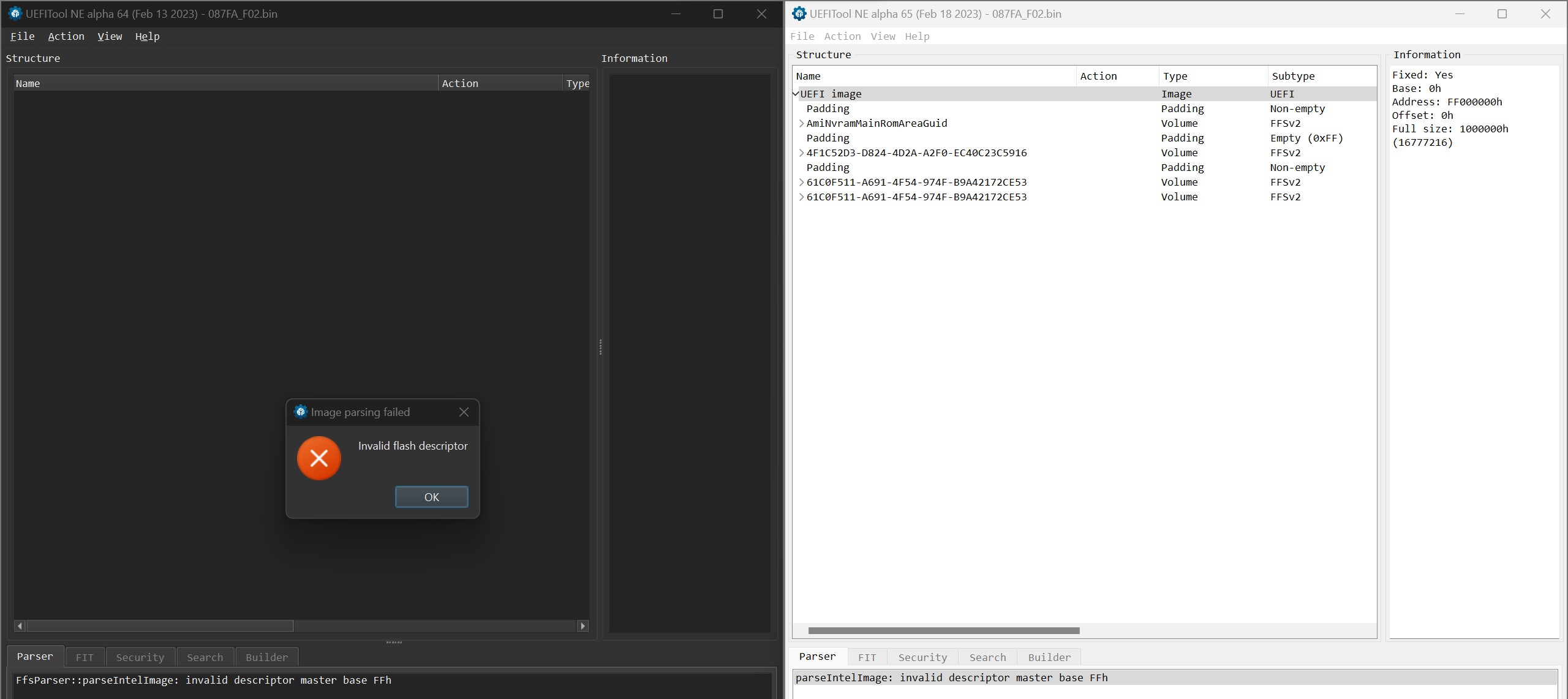Viewport: 1568px width, 699px height.
Task: Open the Action menu in the right window
Action: pyautogui.click(x=842, y=36)
